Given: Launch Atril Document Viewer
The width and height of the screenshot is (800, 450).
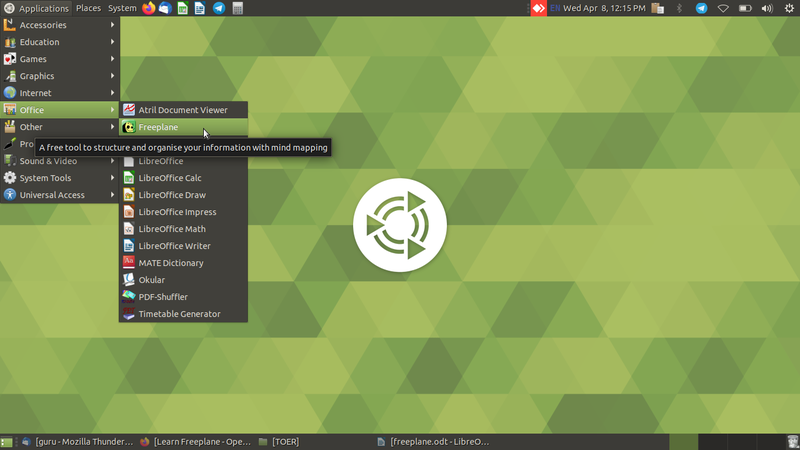Looking at the screenshot, I should click(184, 110).
